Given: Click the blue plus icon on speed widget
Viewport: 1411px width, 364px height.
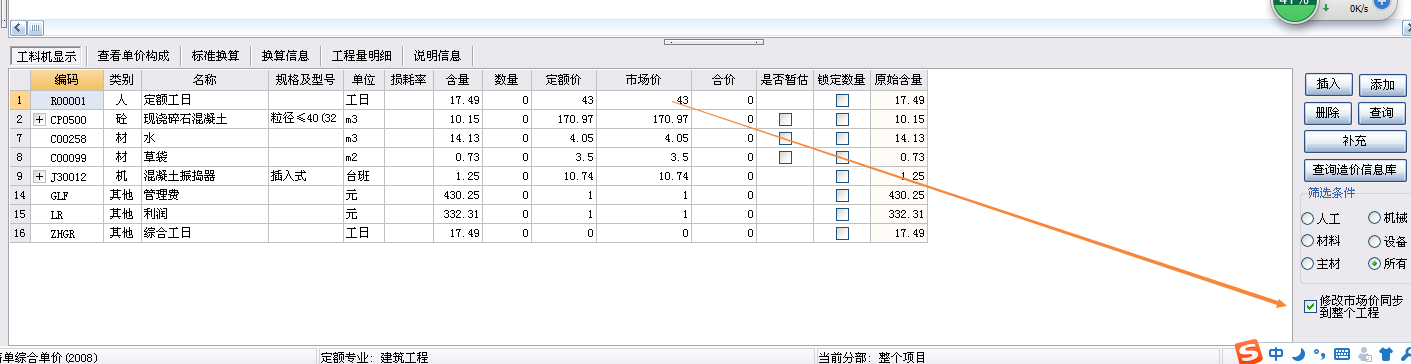Looking at the screenshot, I should [1381, 4].
